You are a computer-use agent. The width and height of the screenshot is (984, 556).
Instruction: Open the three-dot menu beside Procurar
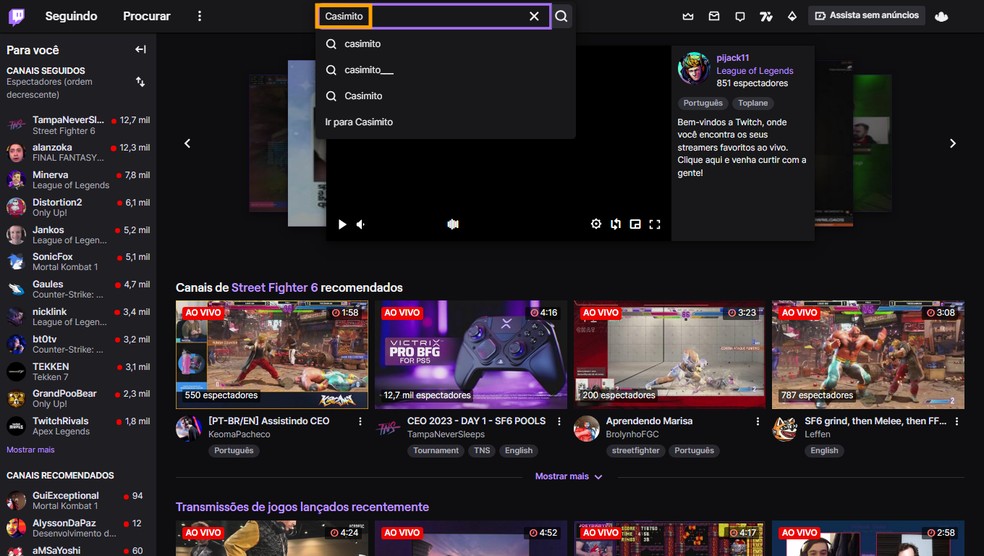(200, 16)
